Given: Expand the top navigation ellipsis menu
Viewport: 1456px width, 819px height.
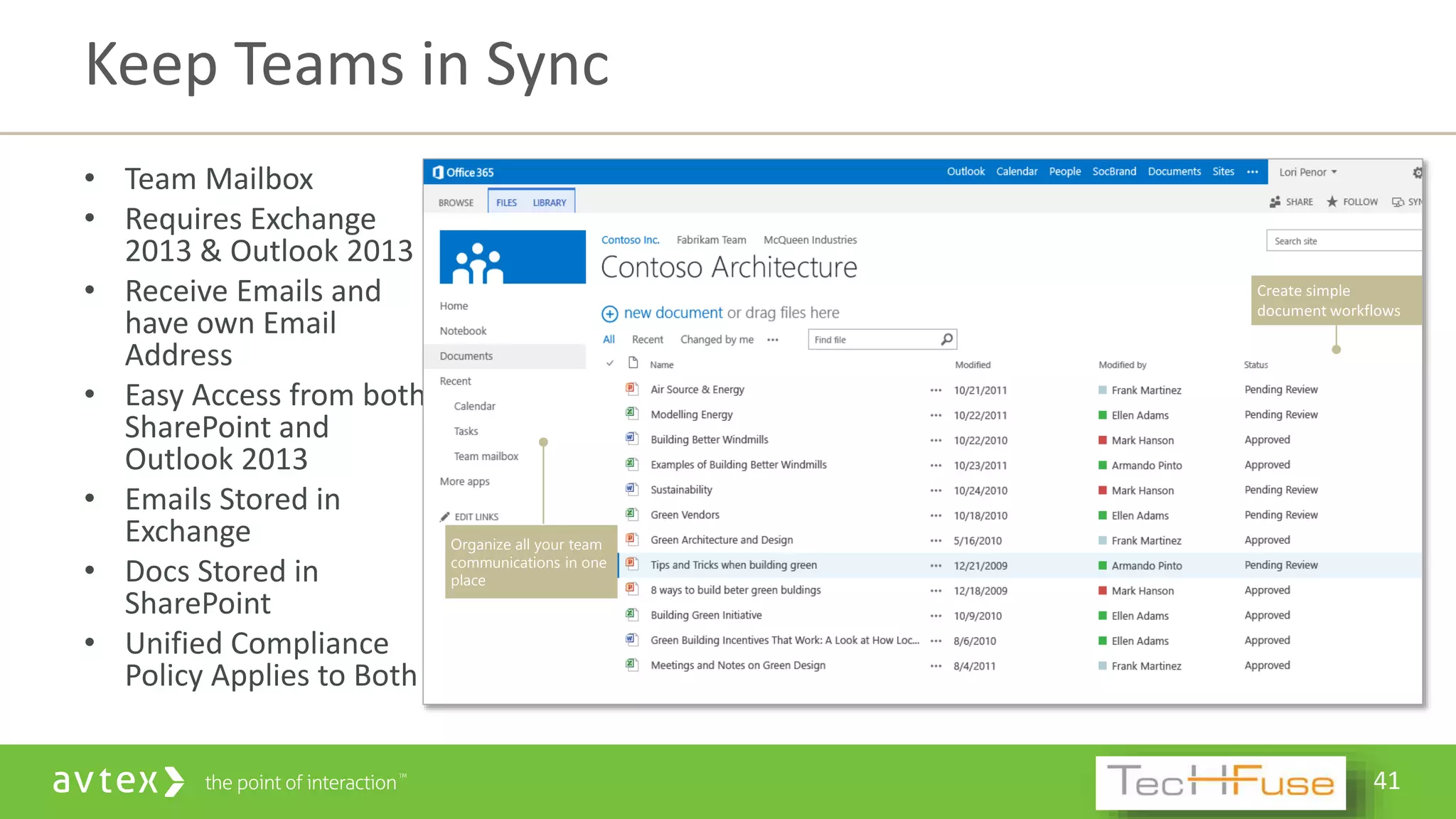Looking at the screenshot, I should (1253, 172).
